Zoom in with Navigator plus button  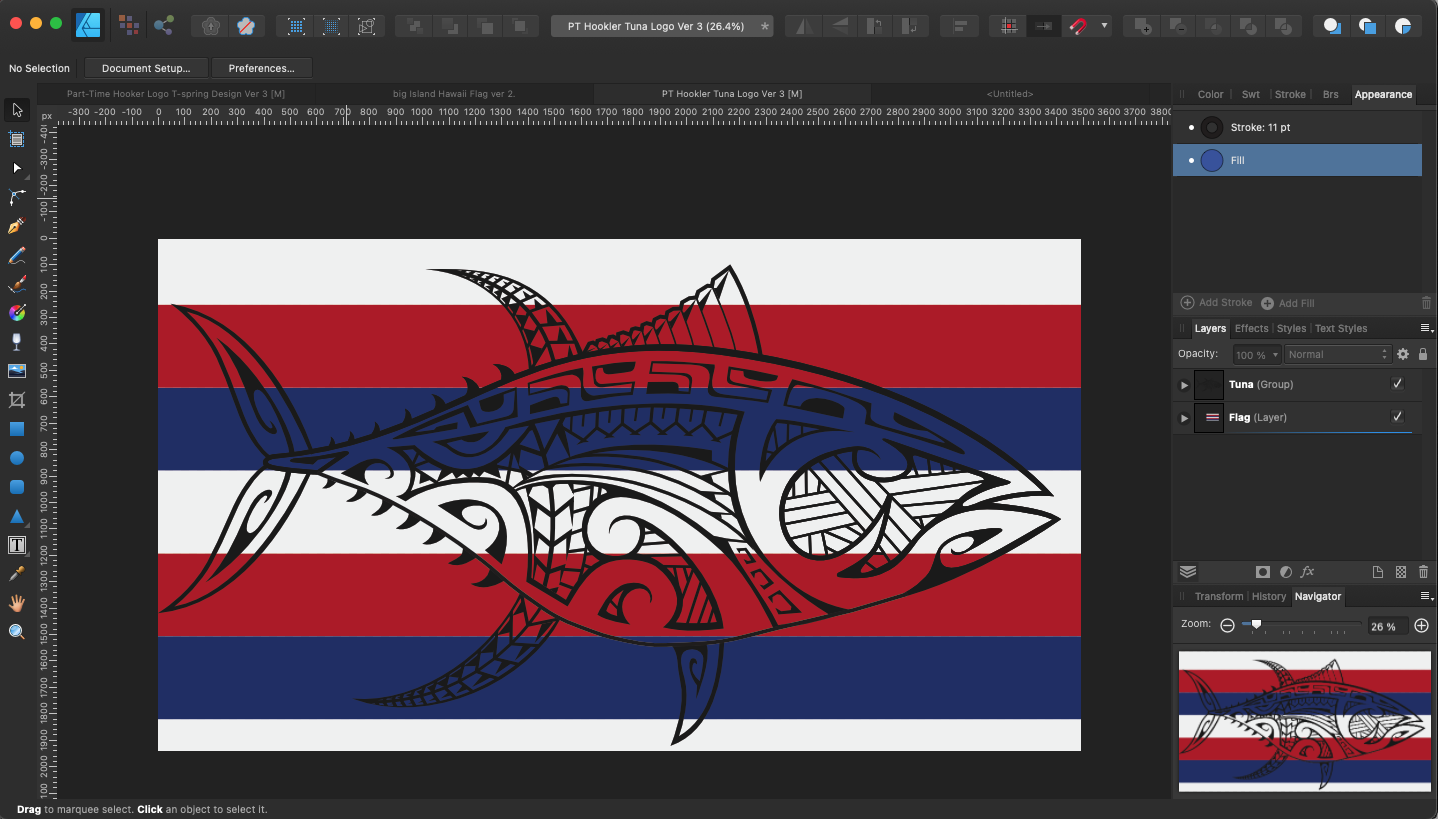1421,625
